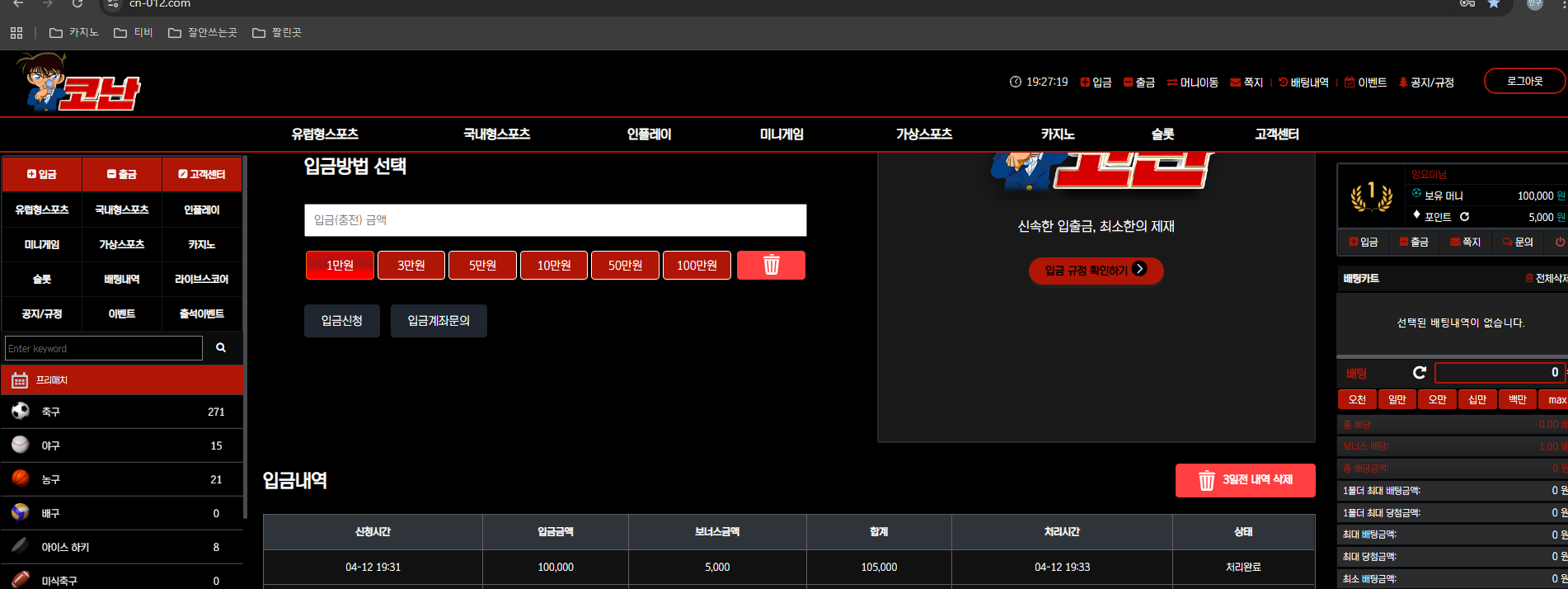Switch to the 출금 tab in sidebar
Viewport: 1568px width, 589px height.
pyautogui.click(x=122, y=174)
